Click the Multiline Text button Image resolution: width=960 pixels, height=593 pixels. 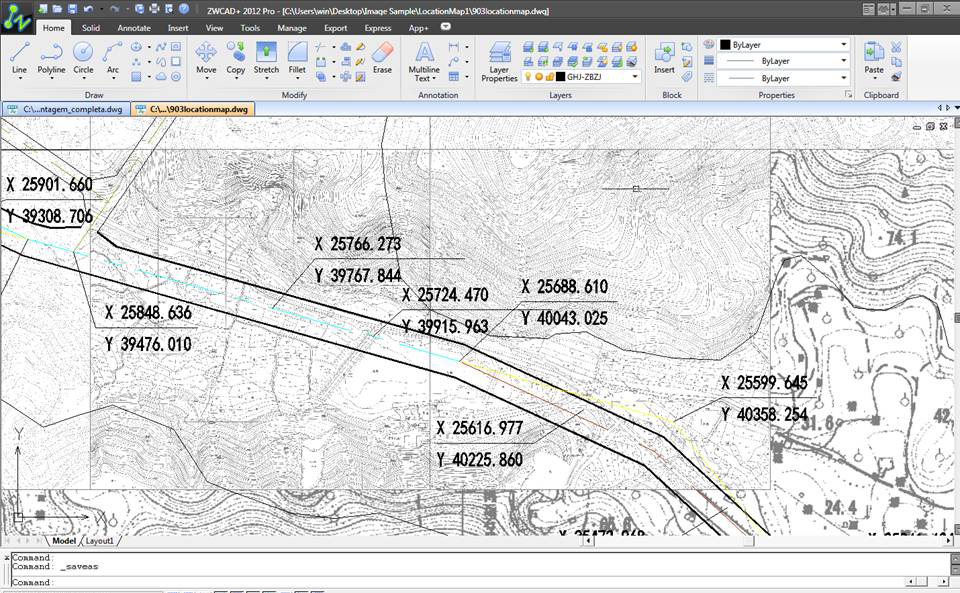pyautogui.click(x=424, y=60)
